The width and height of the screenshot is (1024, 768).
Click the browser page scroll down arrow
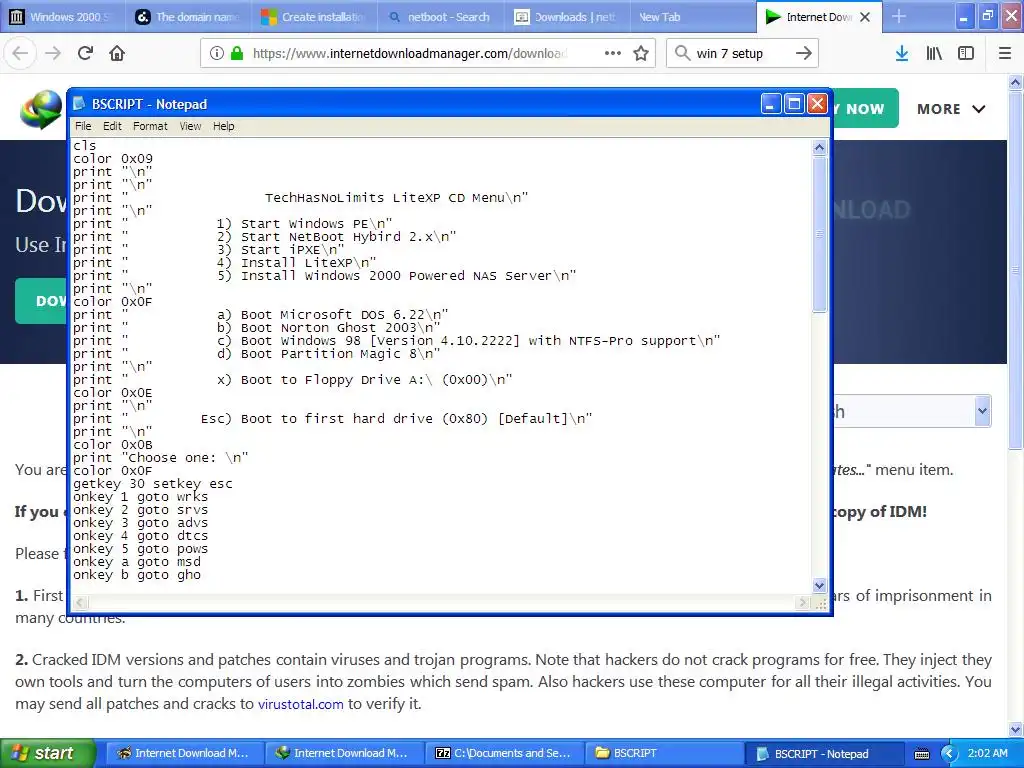(1016, 729)
